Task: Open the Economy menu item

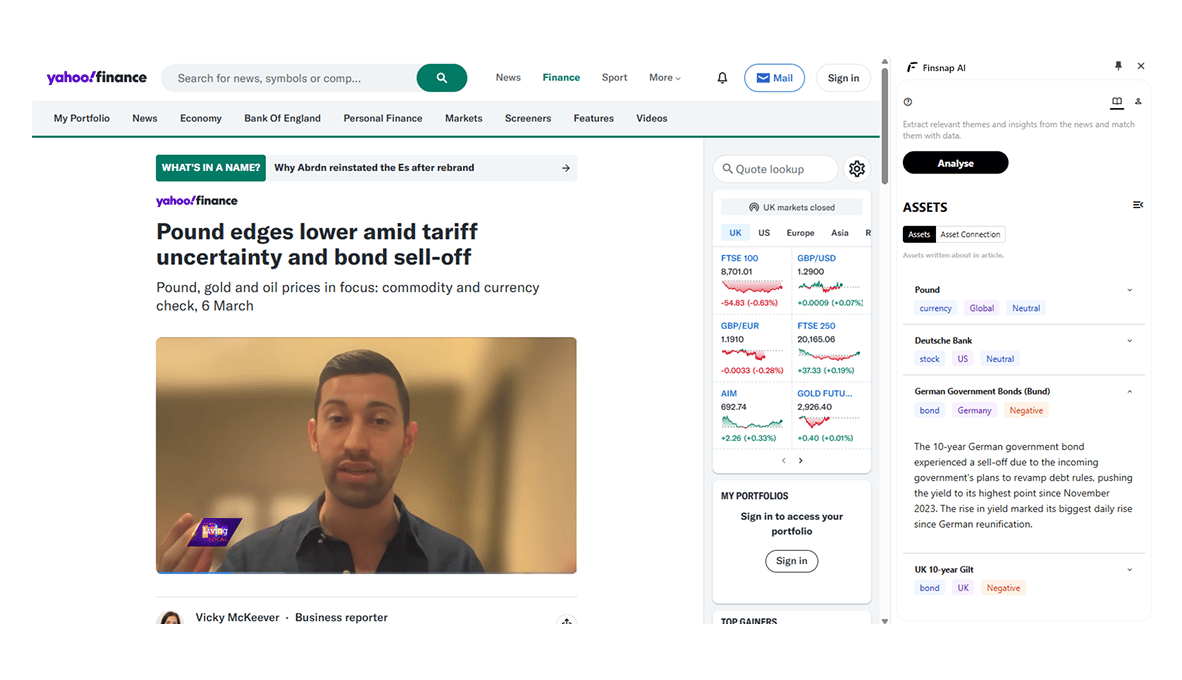Action: tap(201, 118)
